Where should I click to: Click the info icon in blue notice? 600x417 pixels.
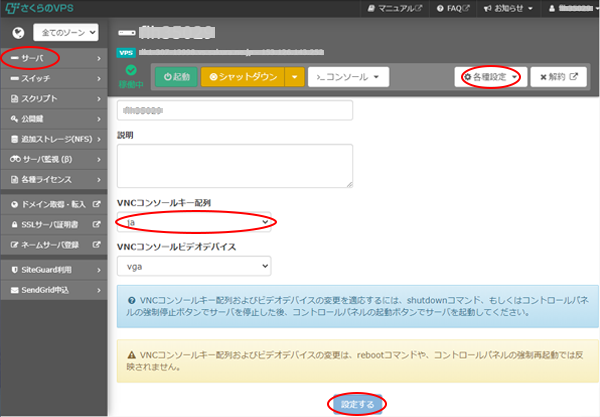click(132, 300)
